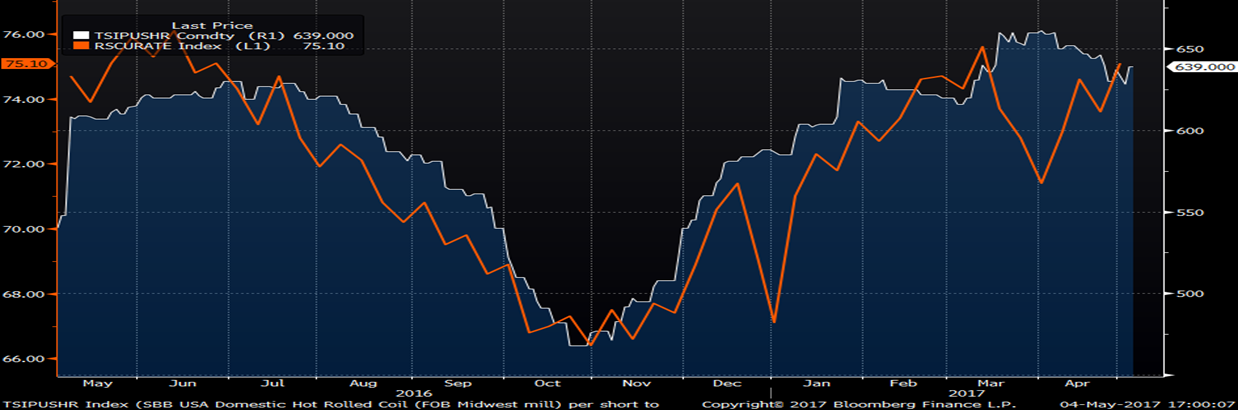Click the 76.00 left axis label

29,34
